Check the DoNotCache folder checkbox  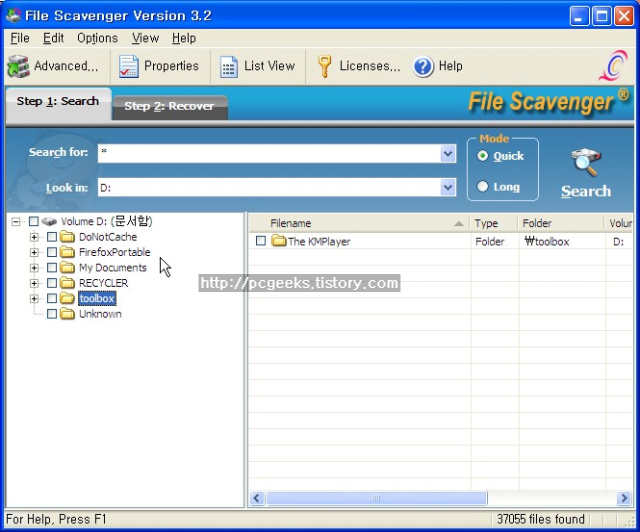click(x=52, y=237)
